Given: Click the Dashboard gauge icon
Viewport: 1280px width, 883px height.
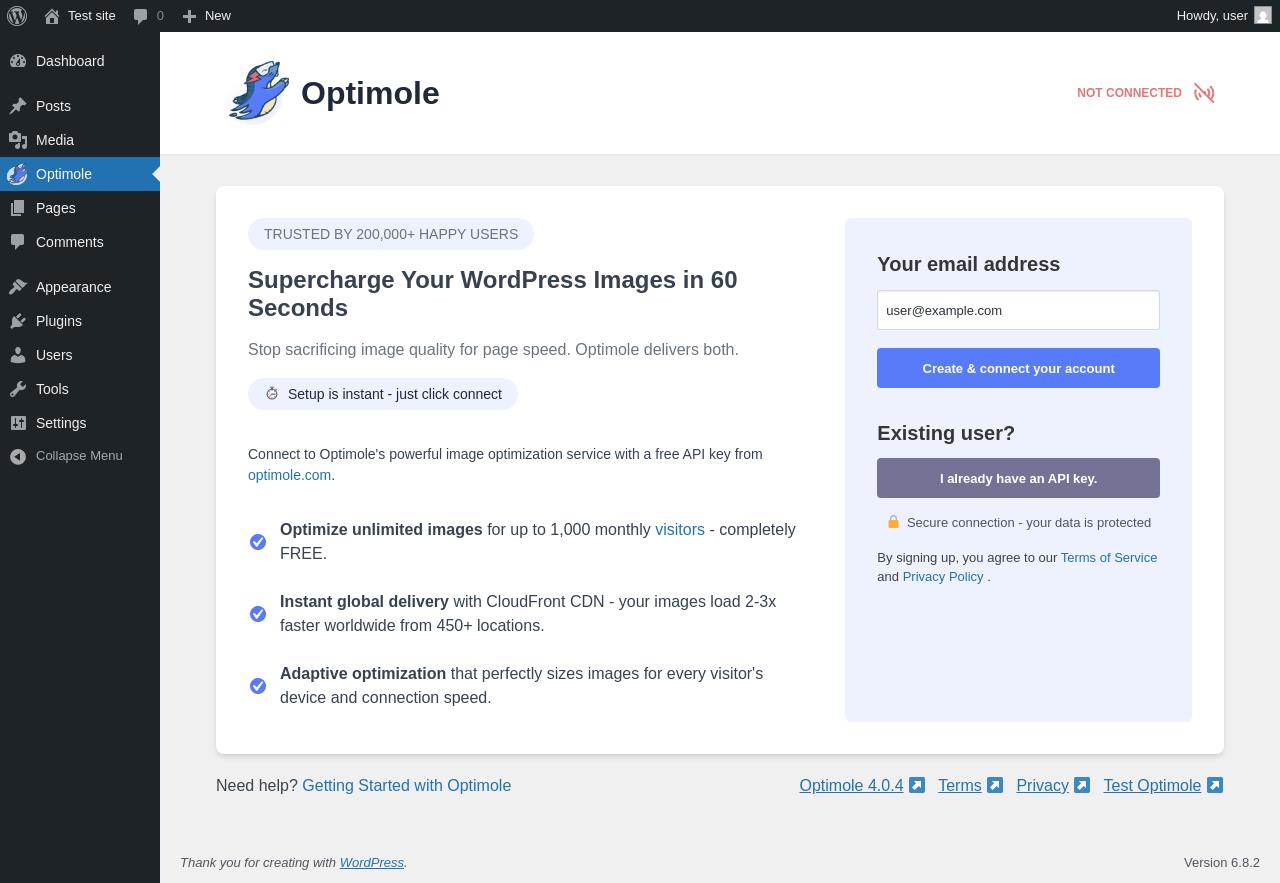Looking at the screenshot, I should (18, 61).
